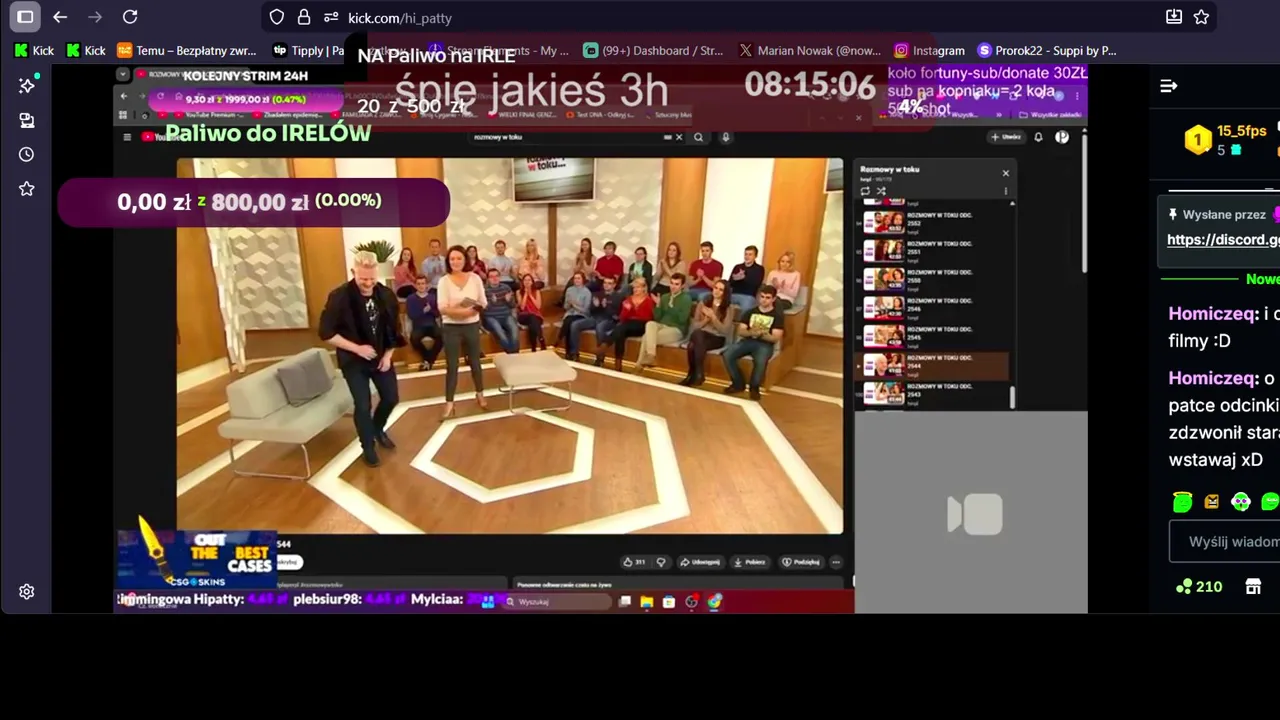
Task: Like the streamed YouTube video
Action: tap(634, 562)
